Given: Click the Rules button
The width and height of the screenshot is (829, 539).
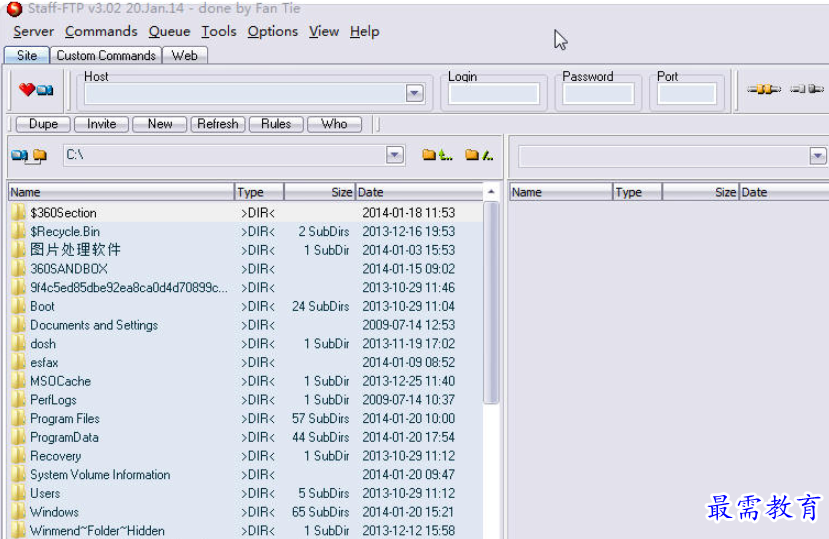Looking at the screenshot, I should (276, 124).
